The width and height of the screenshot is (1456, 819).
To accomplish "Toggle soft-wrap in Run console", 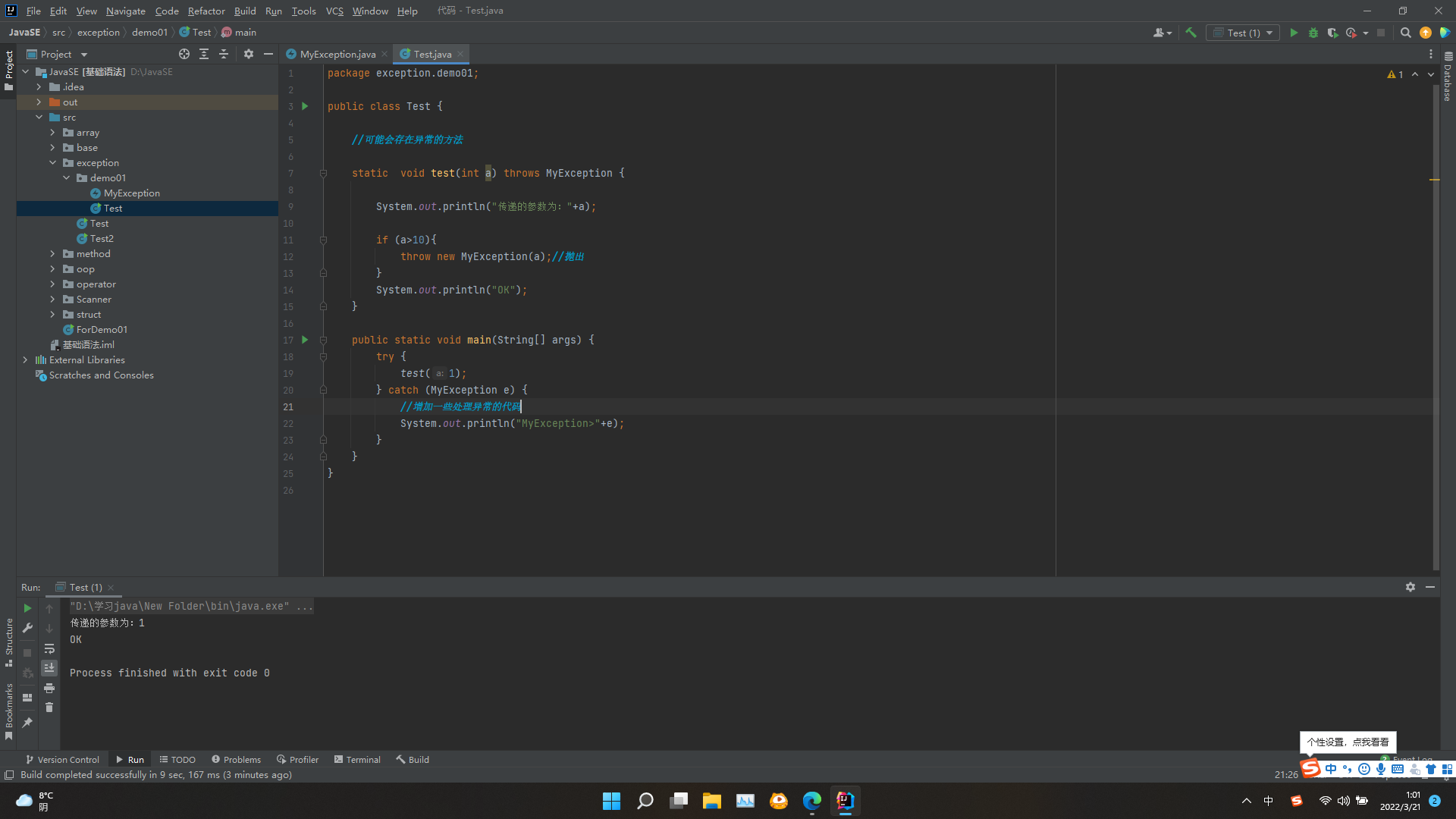I will [49, 648].
